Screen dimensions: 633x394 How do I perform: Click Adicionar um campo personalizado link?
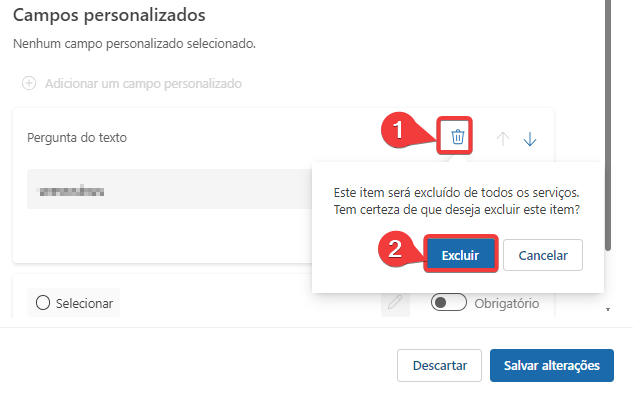click(x=143, y=84)
